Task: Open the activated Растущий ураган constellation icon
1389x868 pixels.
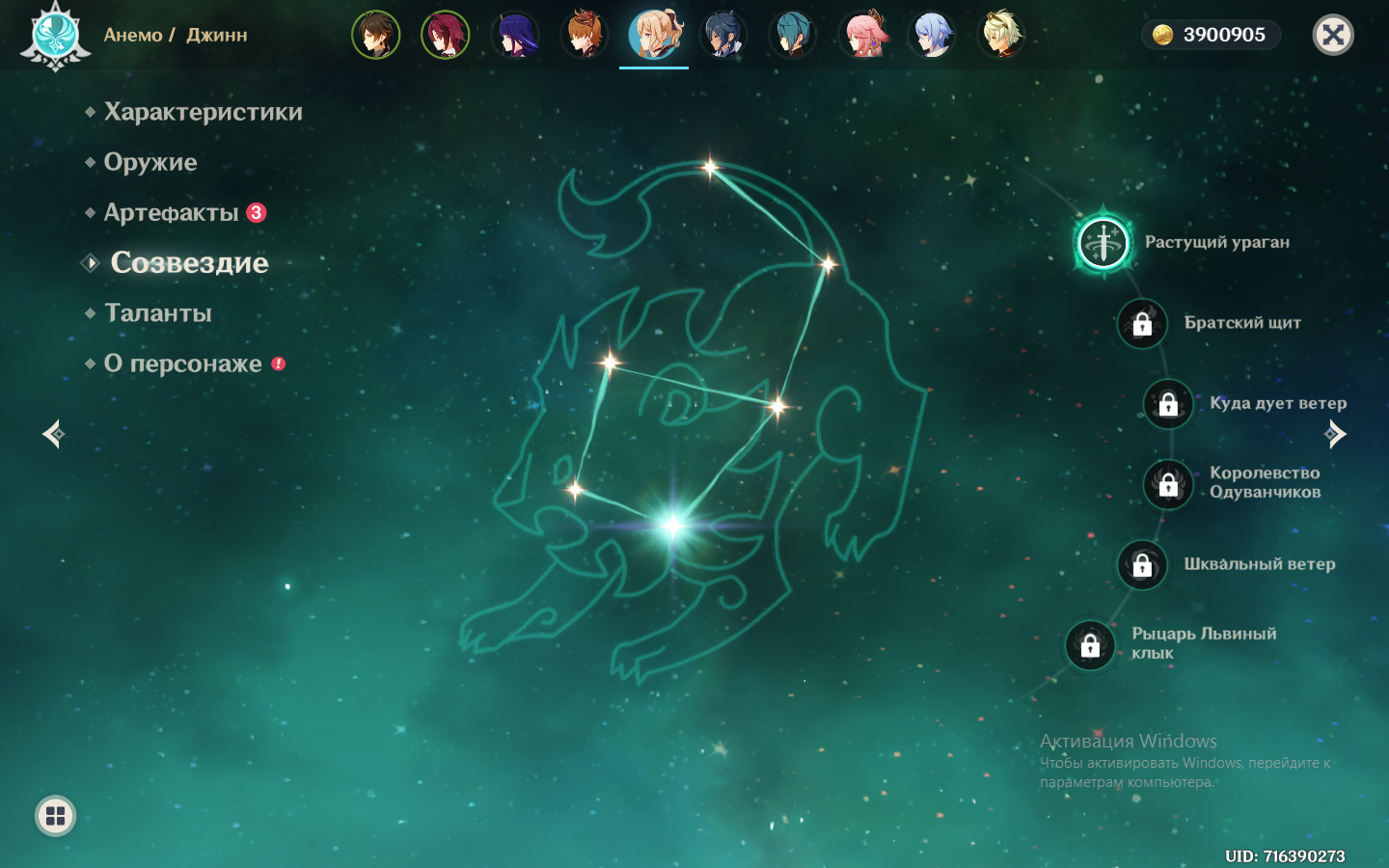Action: (x=1103, y=242)
